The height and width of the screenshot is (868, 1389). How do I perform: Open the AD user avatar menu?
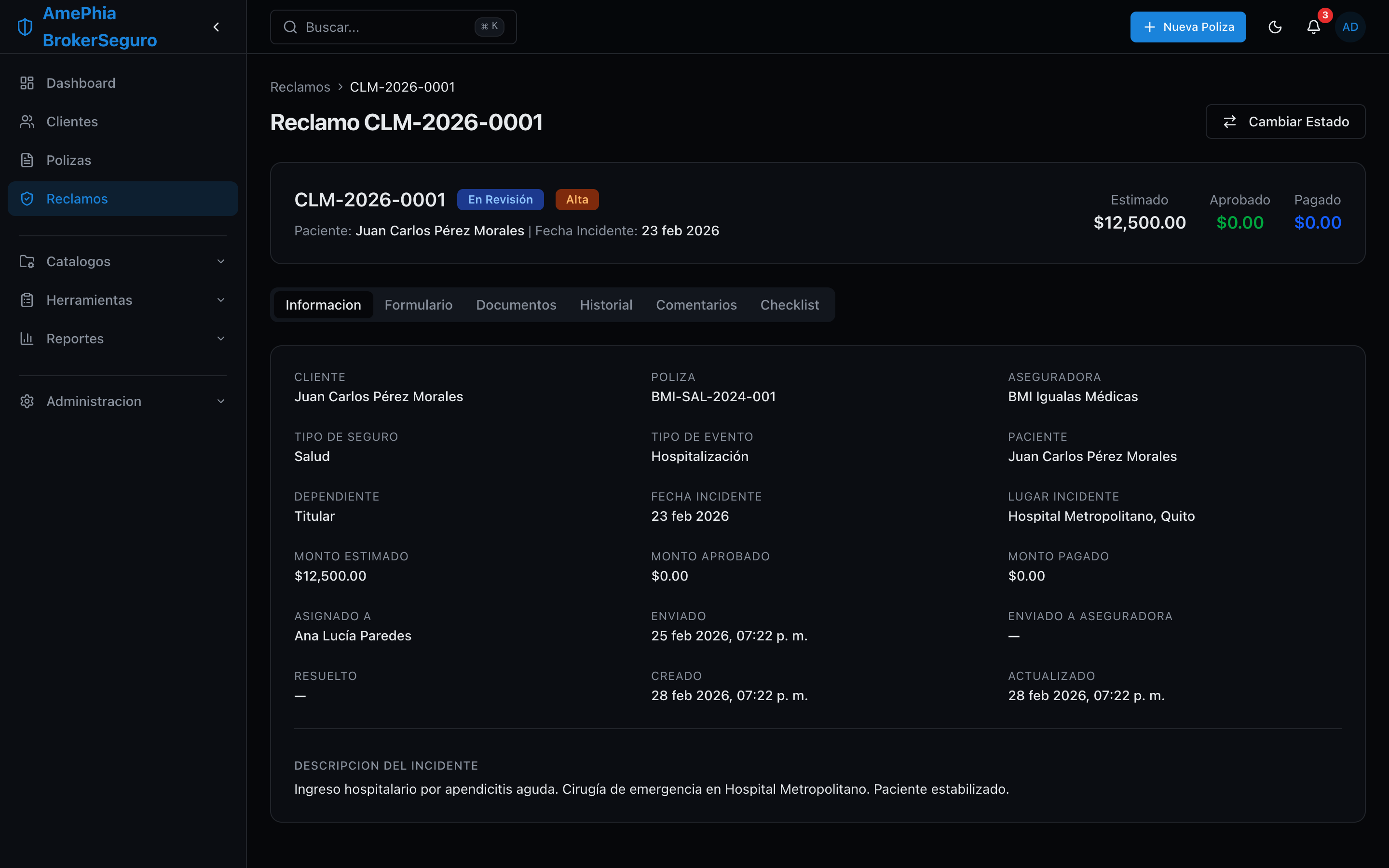click(1350, 27)
